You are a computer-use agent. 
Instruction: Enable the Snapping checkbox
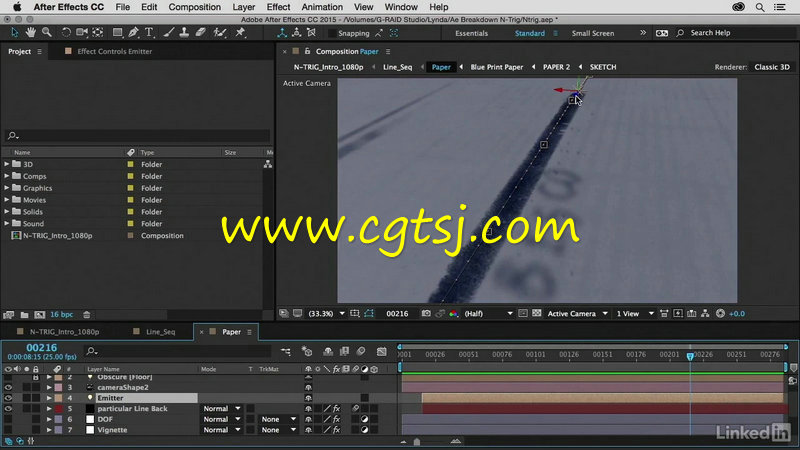point(333,33)
